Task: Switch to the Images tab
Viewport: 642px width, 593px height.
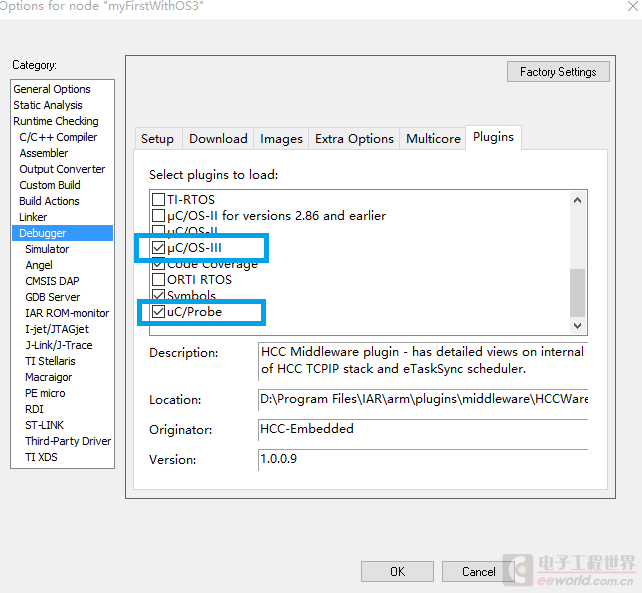Action: point(281,139)
